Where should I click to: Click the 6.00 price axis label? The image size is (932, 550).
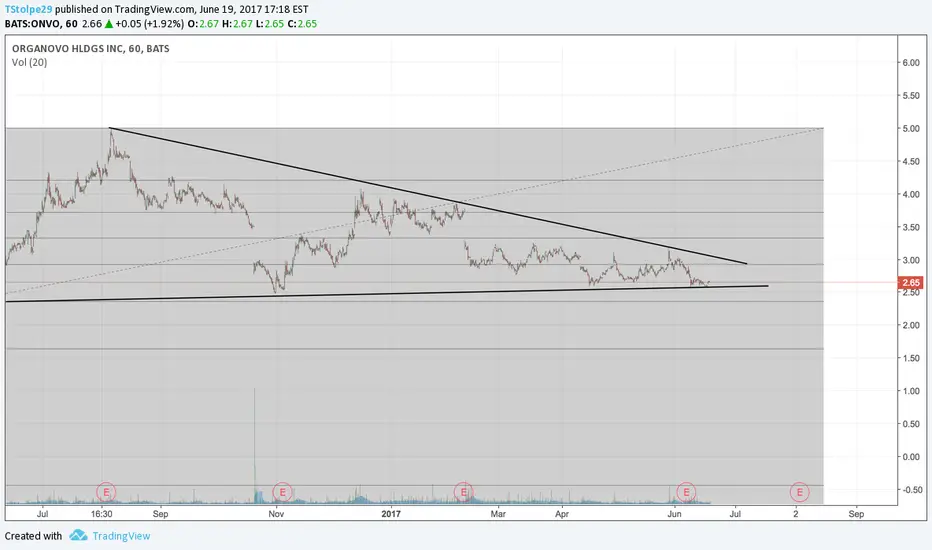coord(911,63)
